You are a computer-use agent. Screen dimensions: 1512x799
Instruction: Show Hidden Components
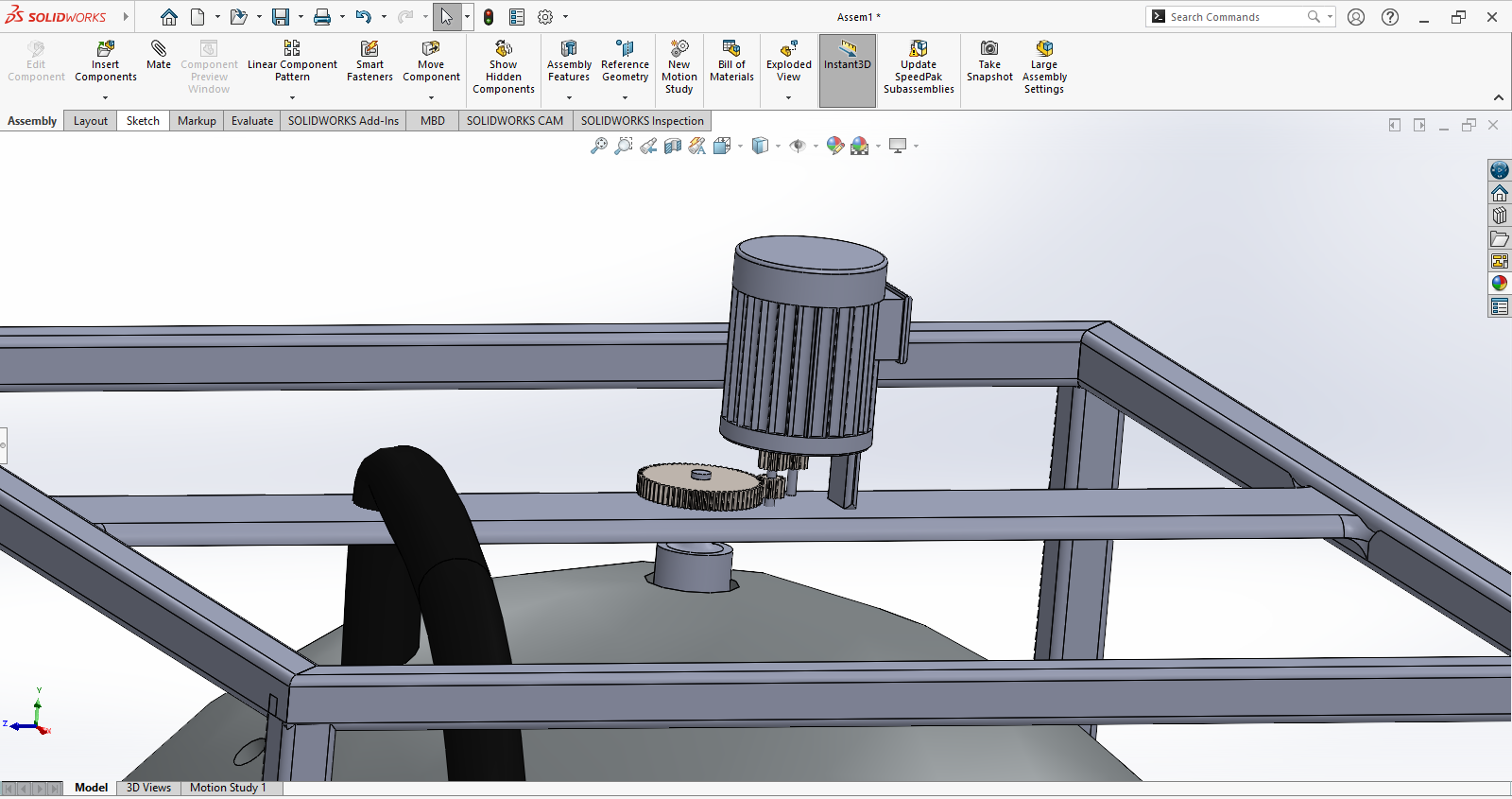pyautogui.click(x=504, y=66)
